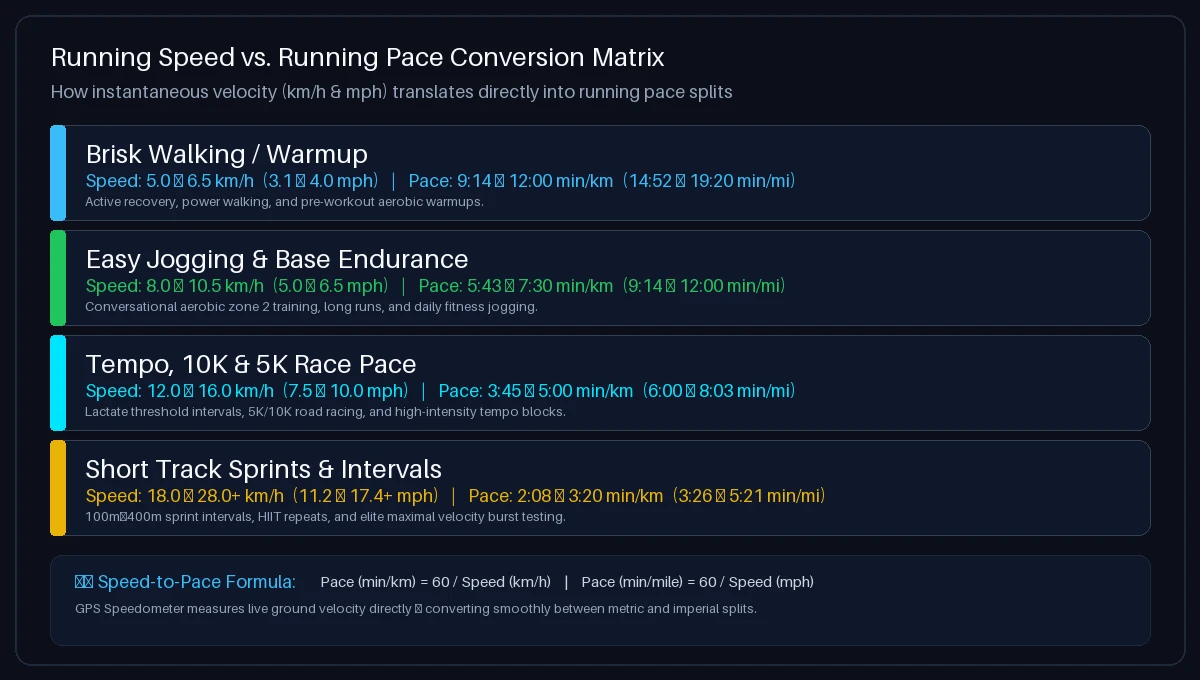Click the cyan color bar of Tempo card
1200x680 pixels.
click(x=58, y=383)
